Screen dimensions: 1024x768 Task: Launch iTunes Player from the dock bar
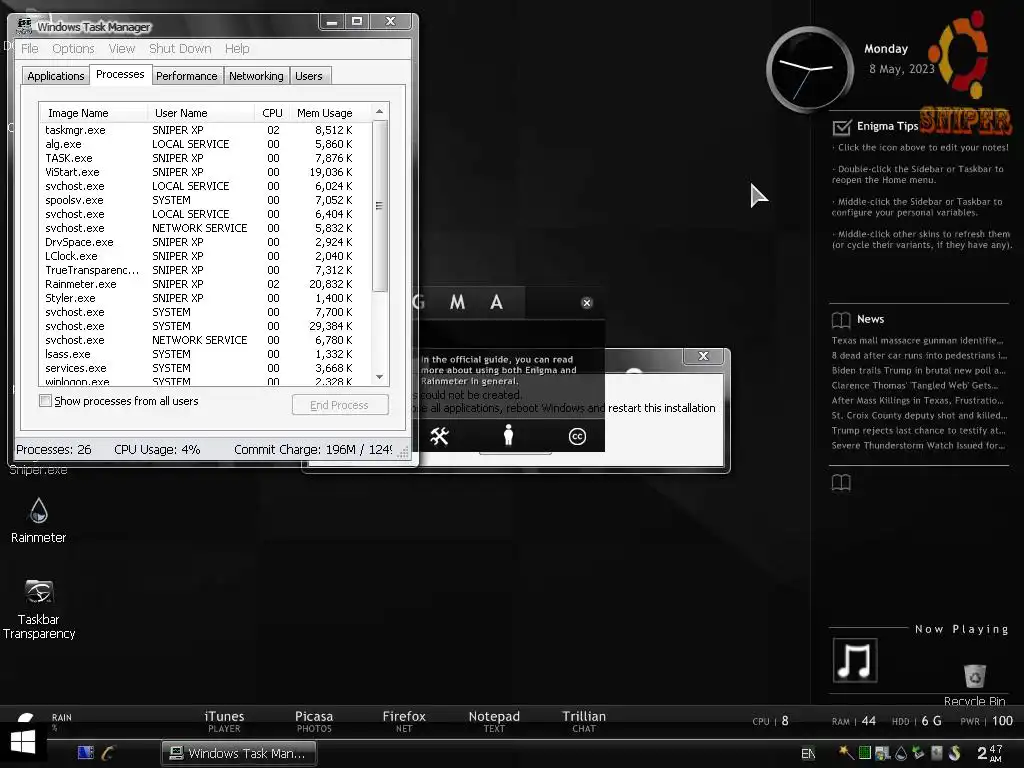224,722
